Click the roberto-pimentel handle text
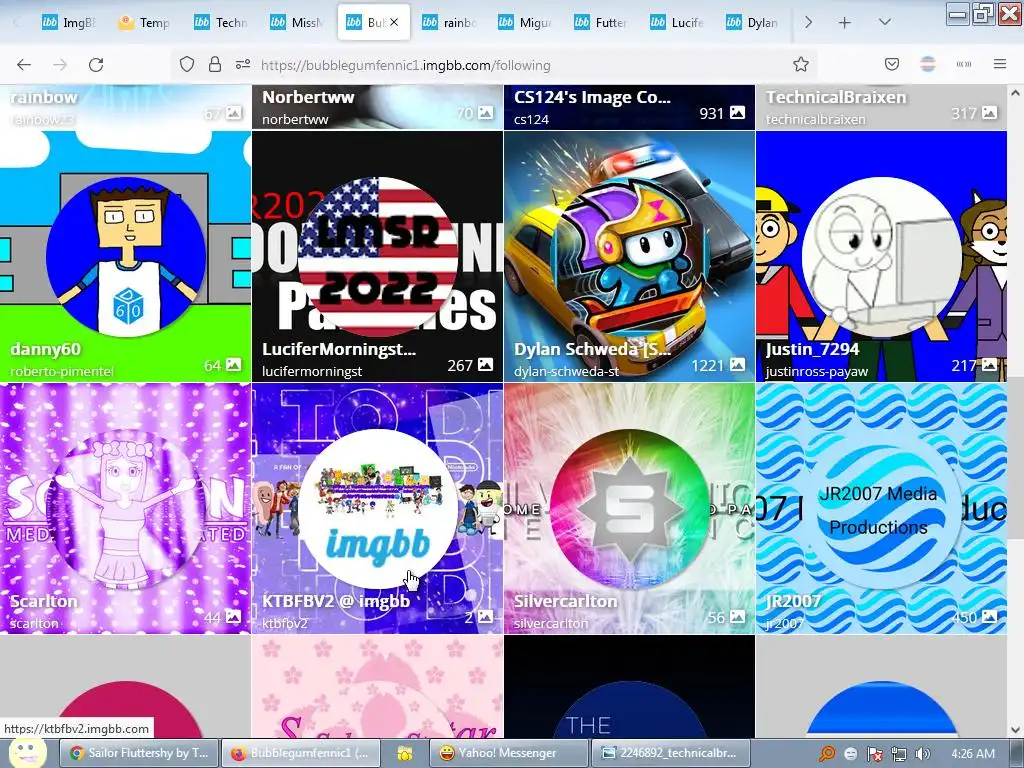Image resolution: width=1024 pixels, height=768 pixels. pos(61,372)
